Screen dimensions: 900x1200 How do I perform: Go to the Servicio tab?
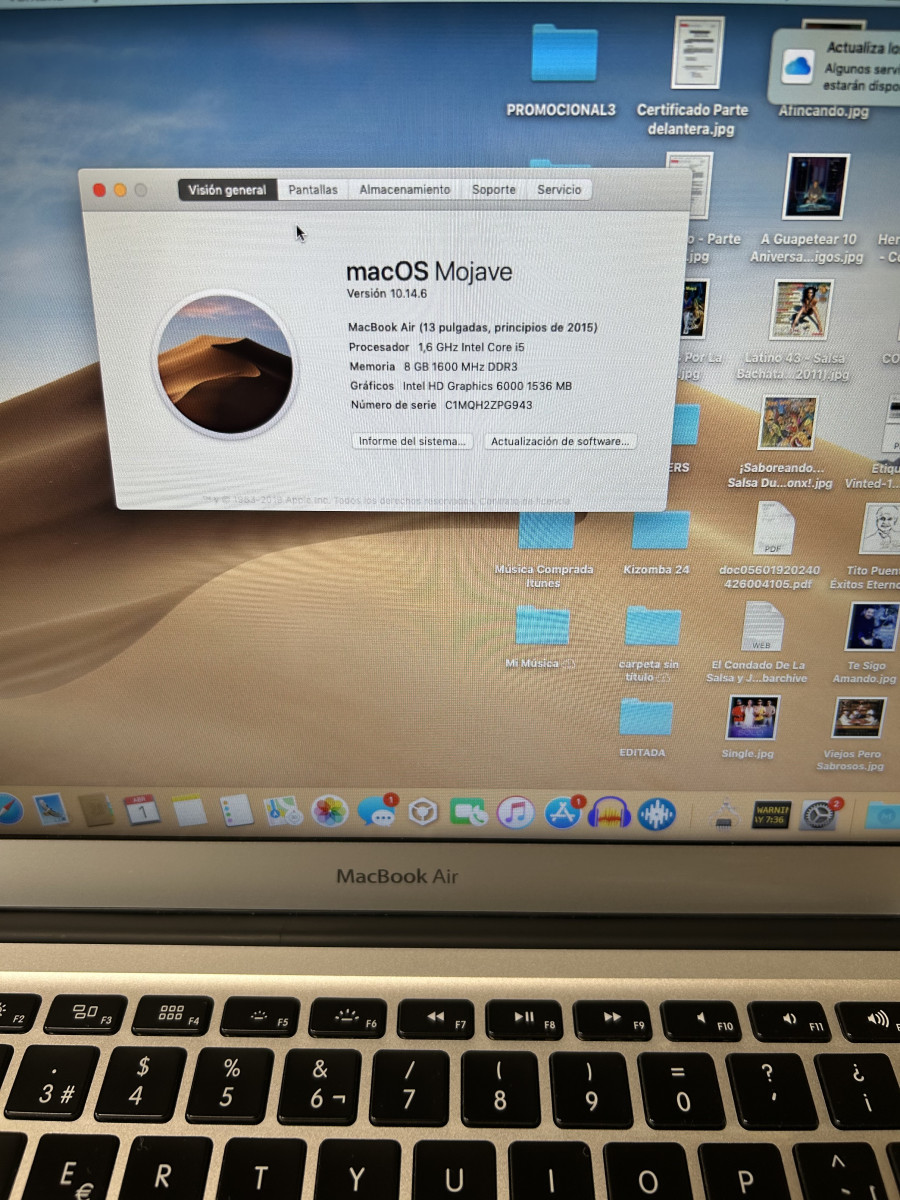click(559, 190)
